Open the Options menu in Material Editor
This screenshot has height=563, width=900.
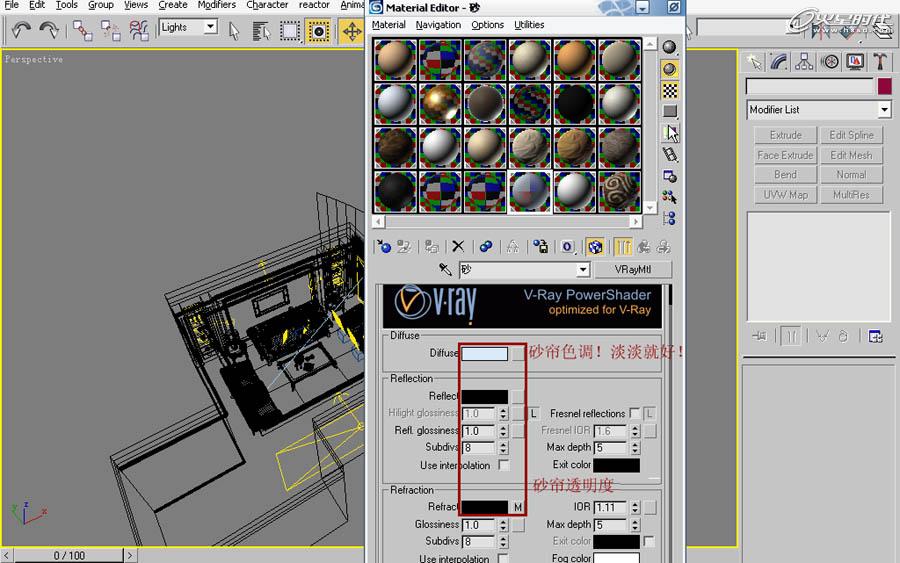[487, 25]
